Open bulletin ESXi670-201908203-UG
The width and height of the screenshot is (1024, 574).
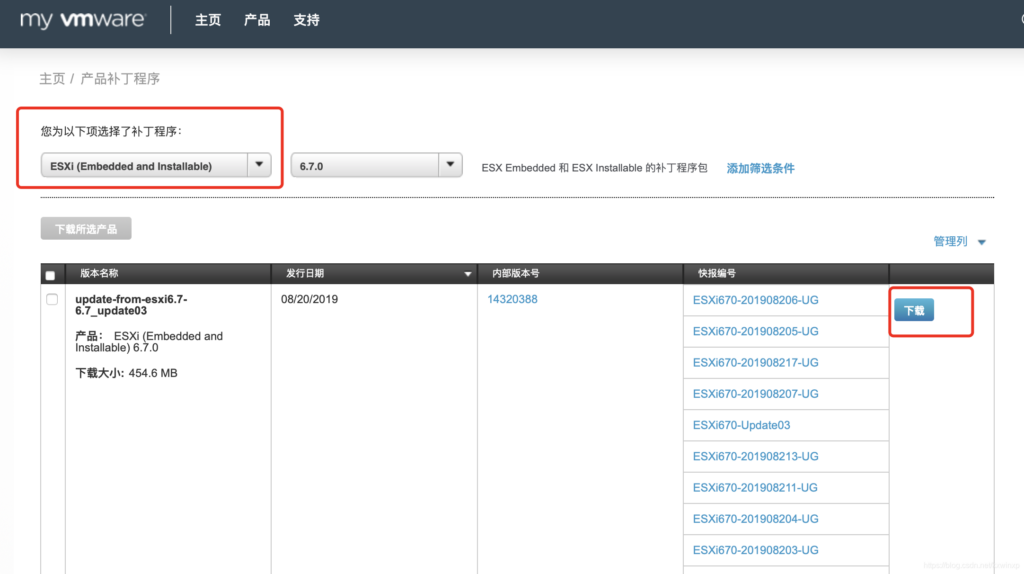[755, 550]
